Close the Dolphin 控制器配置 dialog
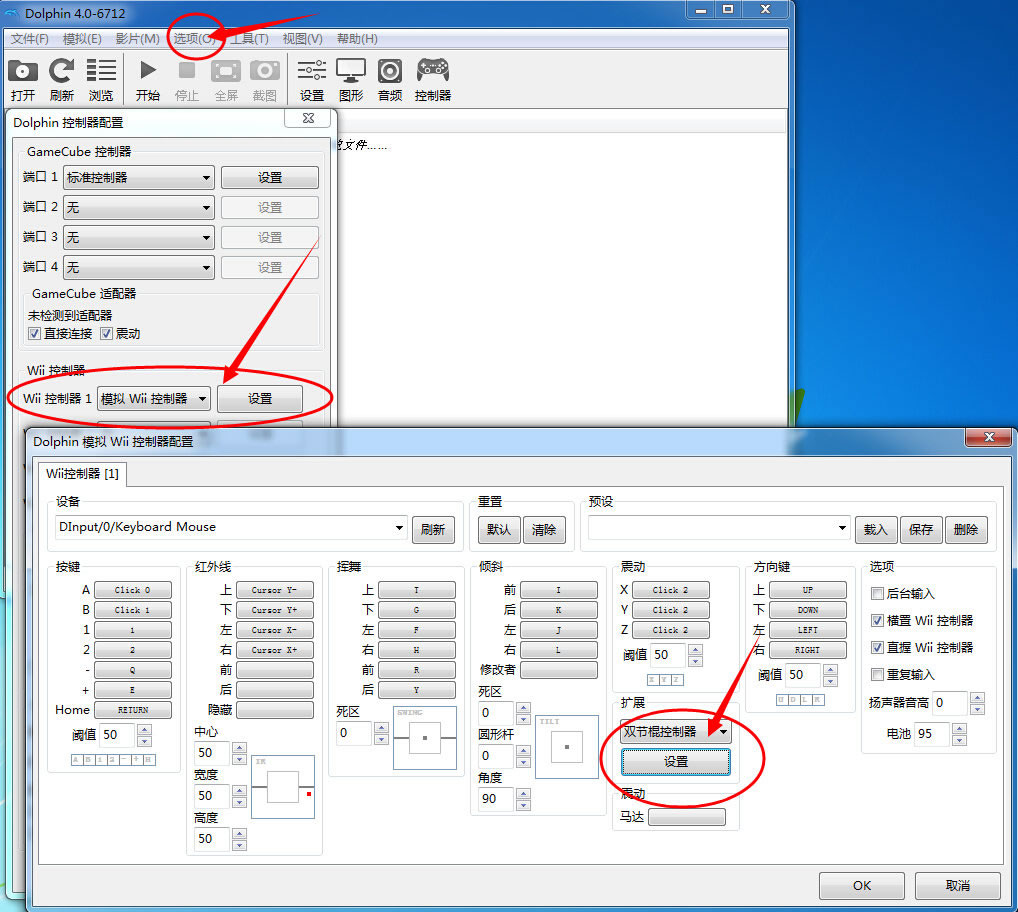 (x=308, y=118)
